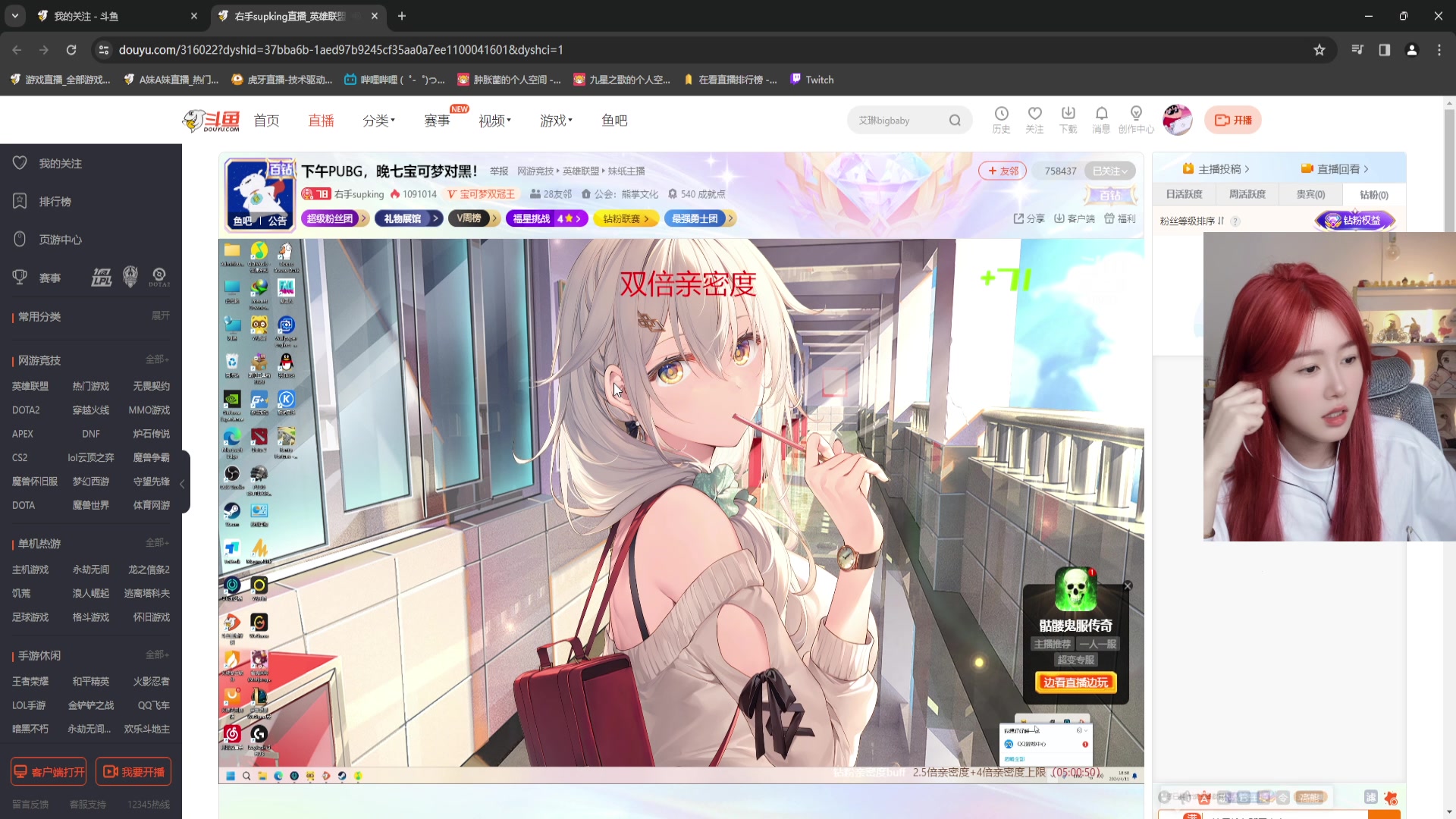Open the 滤 chat filter icon
This screenshot has height=819, width=1456.
coord(1372,797)
